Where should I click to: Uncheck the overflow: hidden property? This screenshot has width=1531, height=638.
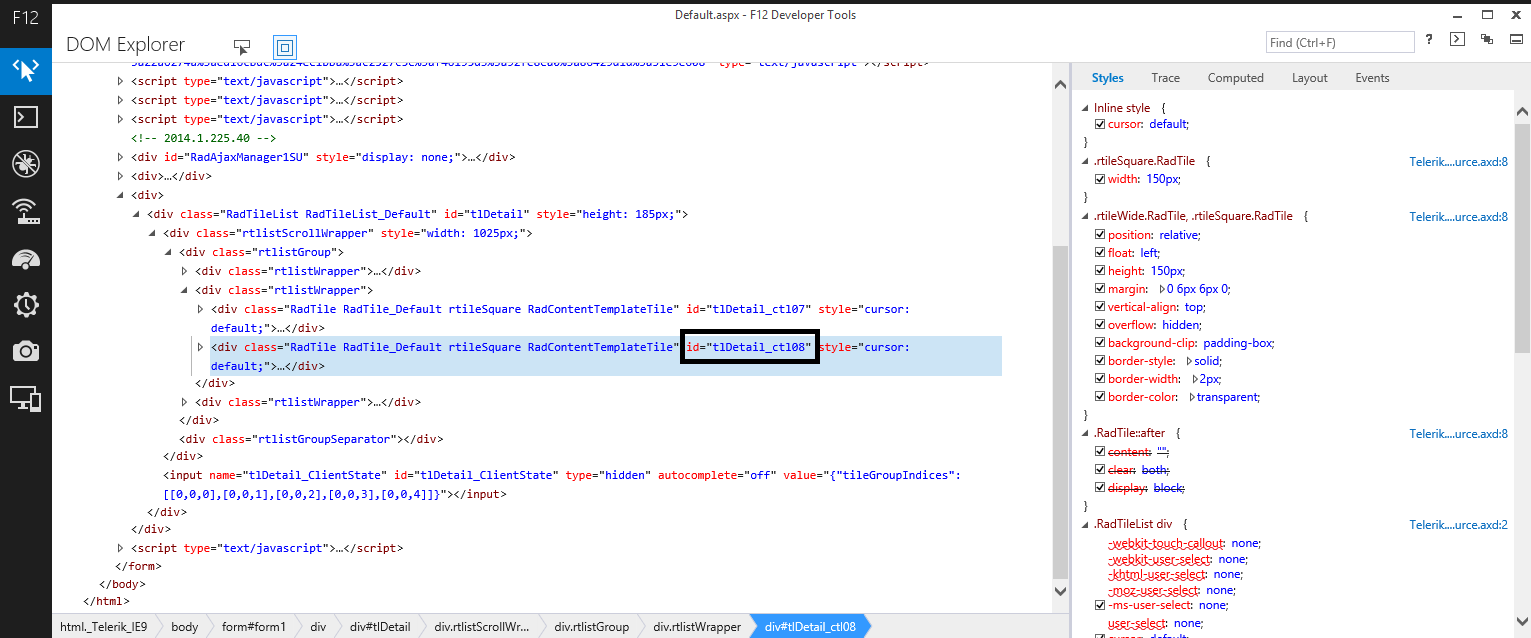(1100, 325)
